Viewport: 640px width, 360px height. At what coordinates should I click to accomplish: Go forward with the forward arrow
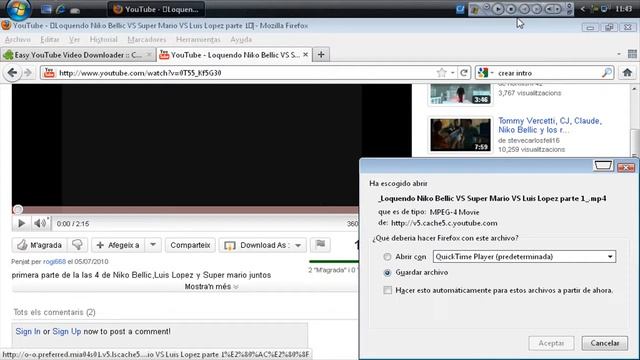click(x=28, y=73)
